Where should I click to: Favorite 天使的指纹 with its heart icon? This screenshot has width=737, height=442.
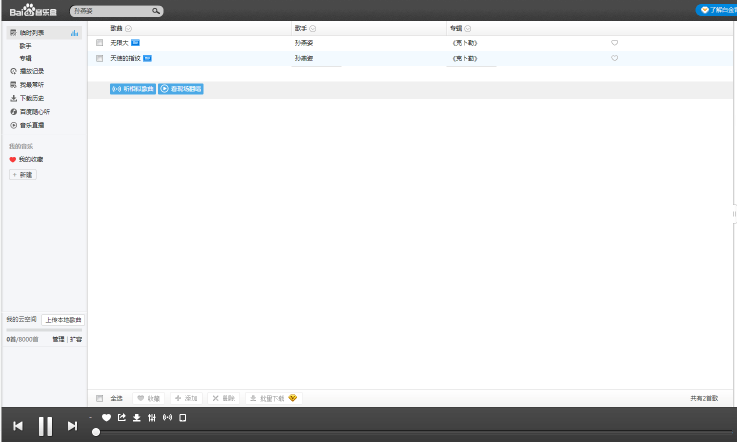(x=614, y=58)
